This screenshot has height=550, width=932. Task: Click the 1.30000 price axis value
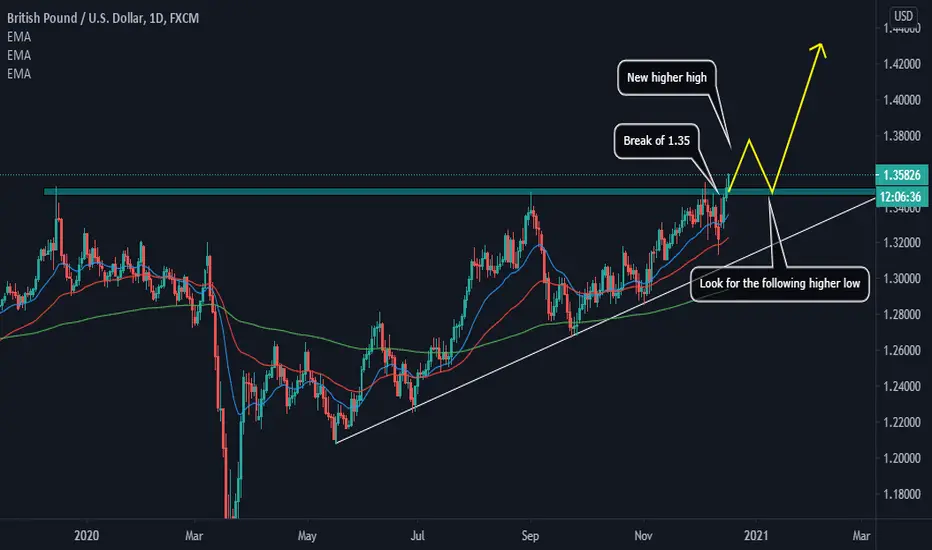pos(902,278)
